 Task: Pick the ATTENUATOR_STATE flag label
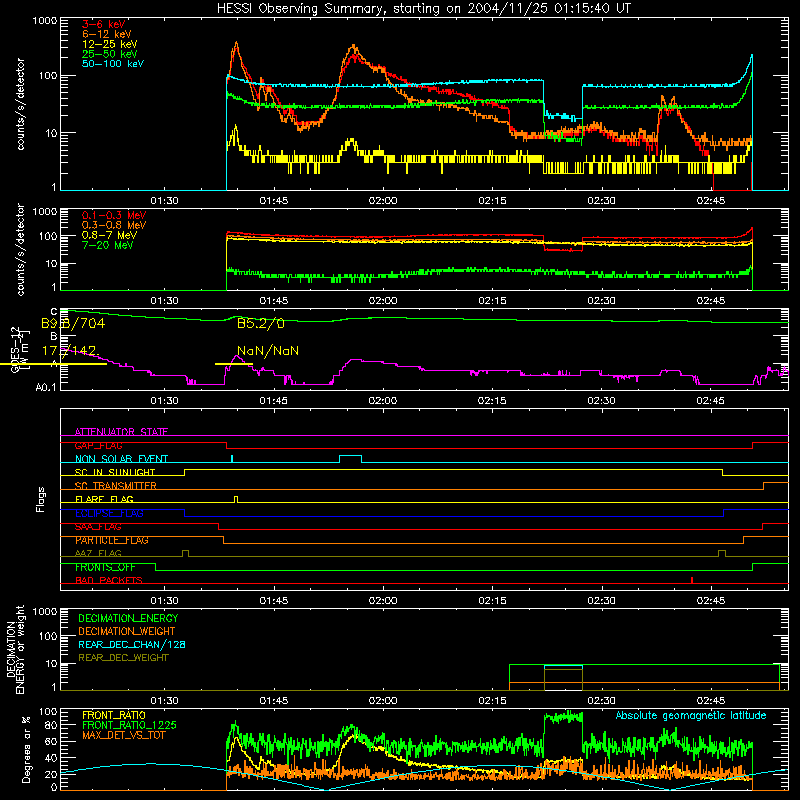[x=121, y=432]
